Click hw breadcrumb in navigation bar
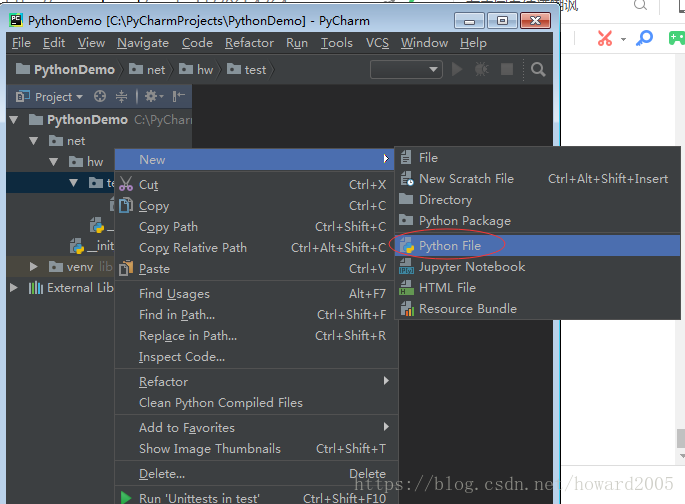This screenshot has width=685, height=504. point(196,69)
